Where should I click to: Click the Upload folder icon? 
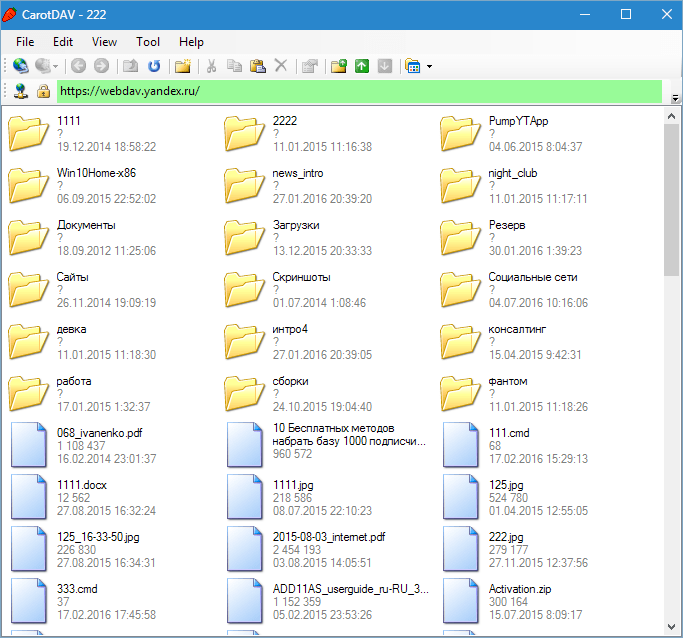tap(339, 66)
